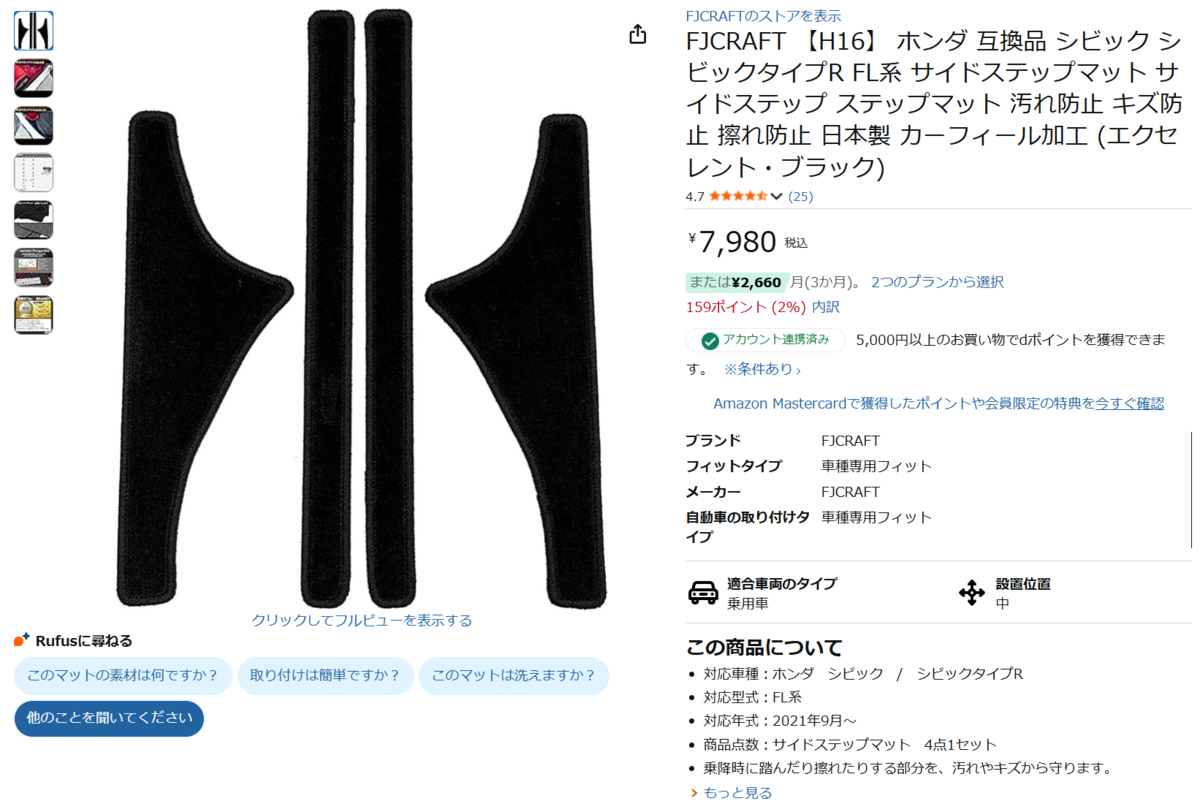Select the fifth product thumbnail
Viewport: 1200px width, 812px height.
pos(33,220)
